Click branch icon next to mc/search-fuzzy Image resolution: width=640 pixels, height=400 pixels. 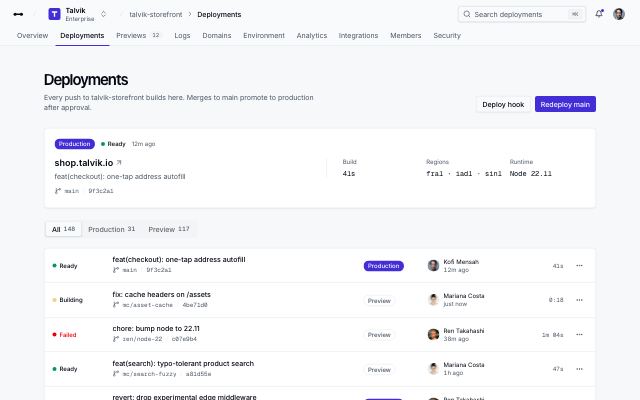point(116,374)
